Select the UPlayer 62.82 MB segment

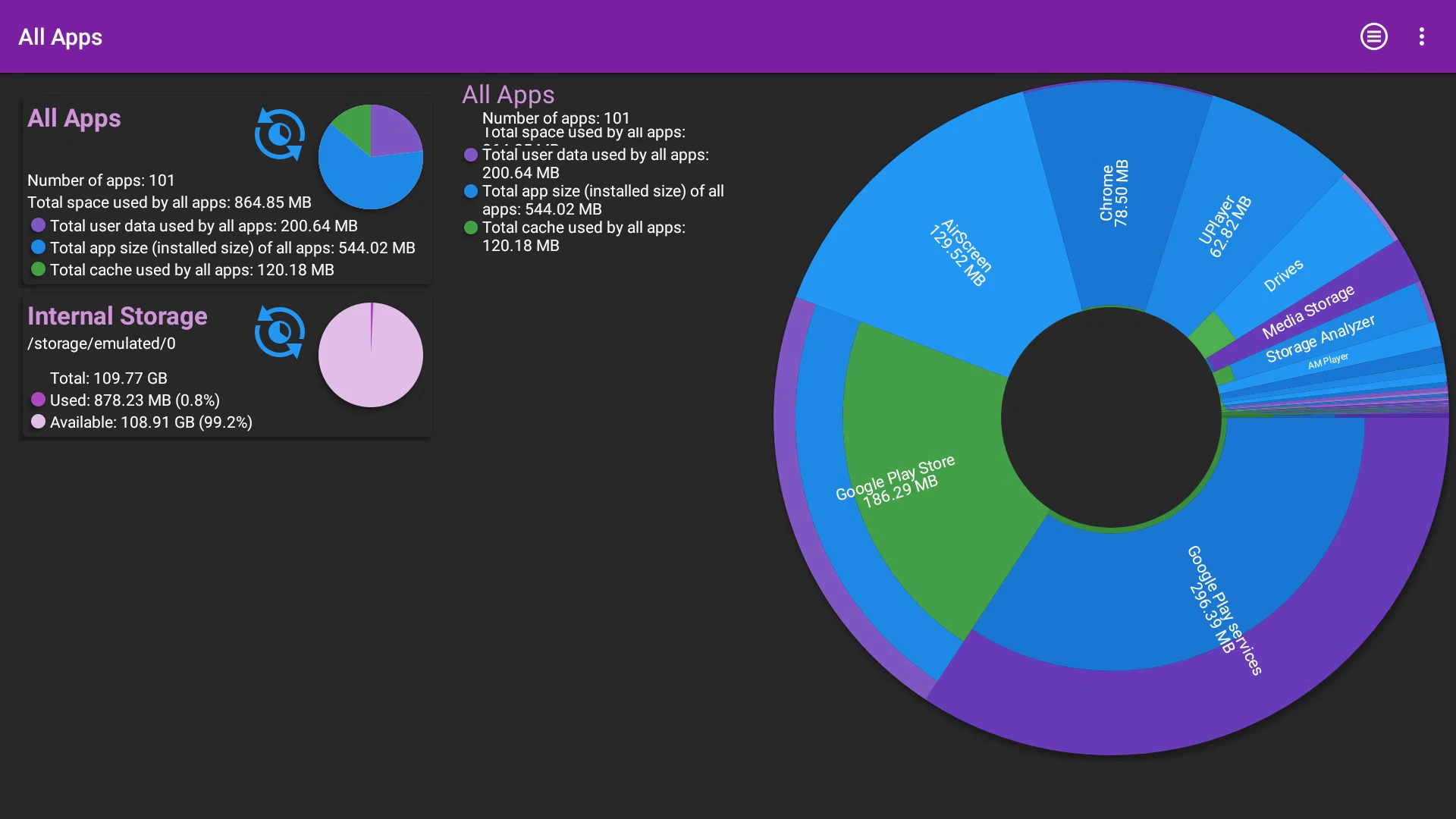(x=1224, y=226)
